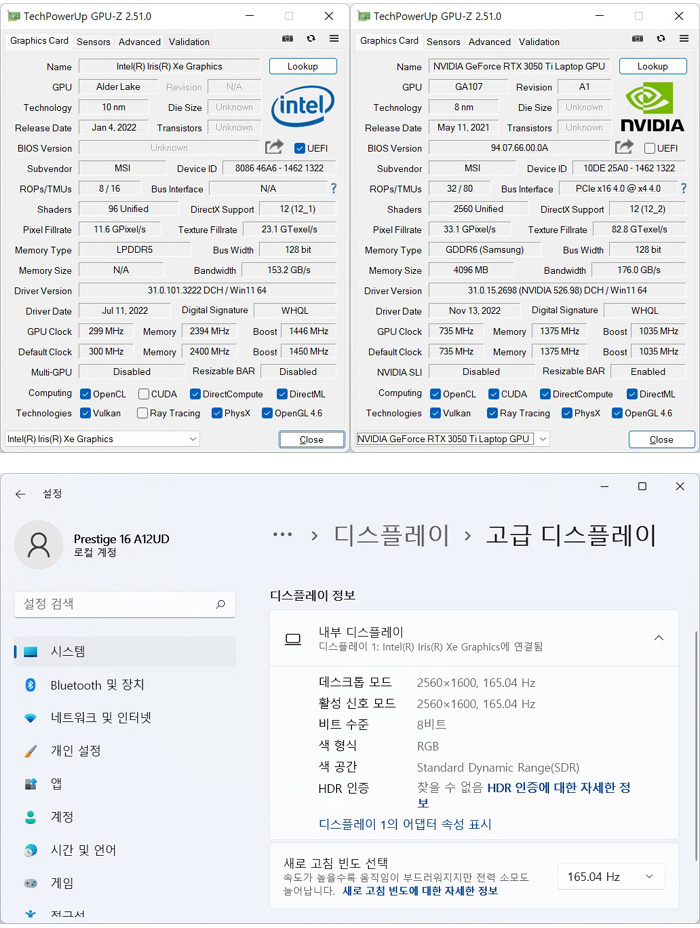Toggle the CUDA checkbox in Intel GPU-Z window
Screen dimensions: 700x928
tap(144, 394)
